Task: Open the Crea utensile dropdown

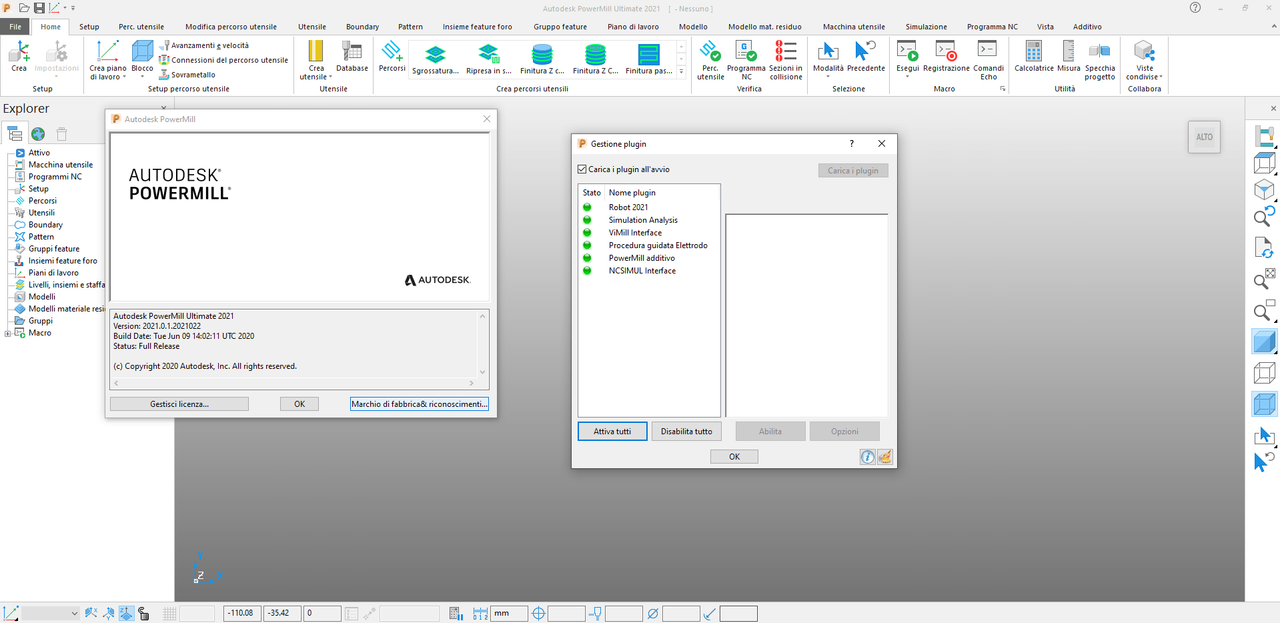Action: tap(329, 76)
